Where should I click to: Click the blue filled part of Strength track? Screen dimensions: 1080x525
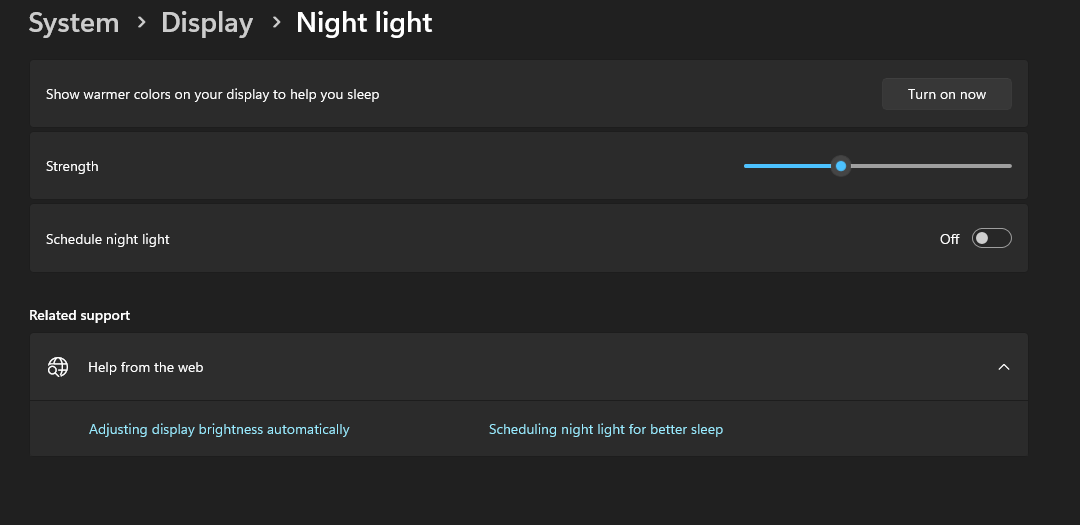(788, 166)
